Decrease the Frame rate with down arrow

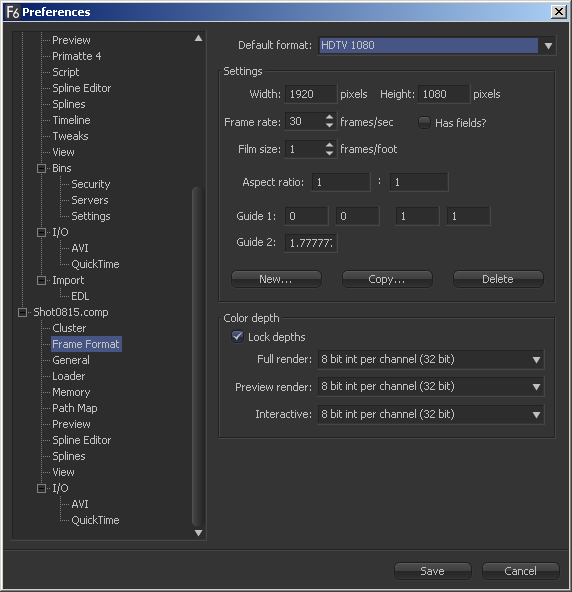click(x=329, y=125)
